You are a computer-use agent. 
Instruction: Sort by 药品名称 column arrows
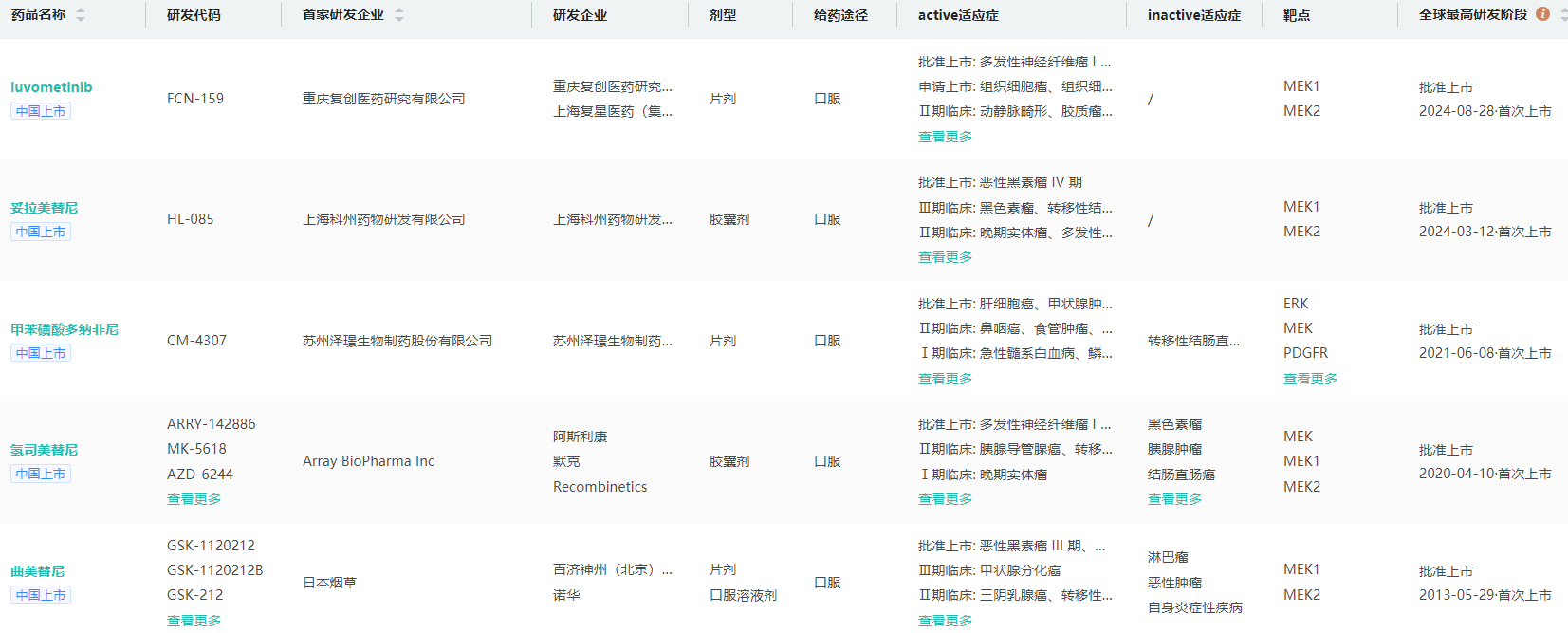[81, 15]
